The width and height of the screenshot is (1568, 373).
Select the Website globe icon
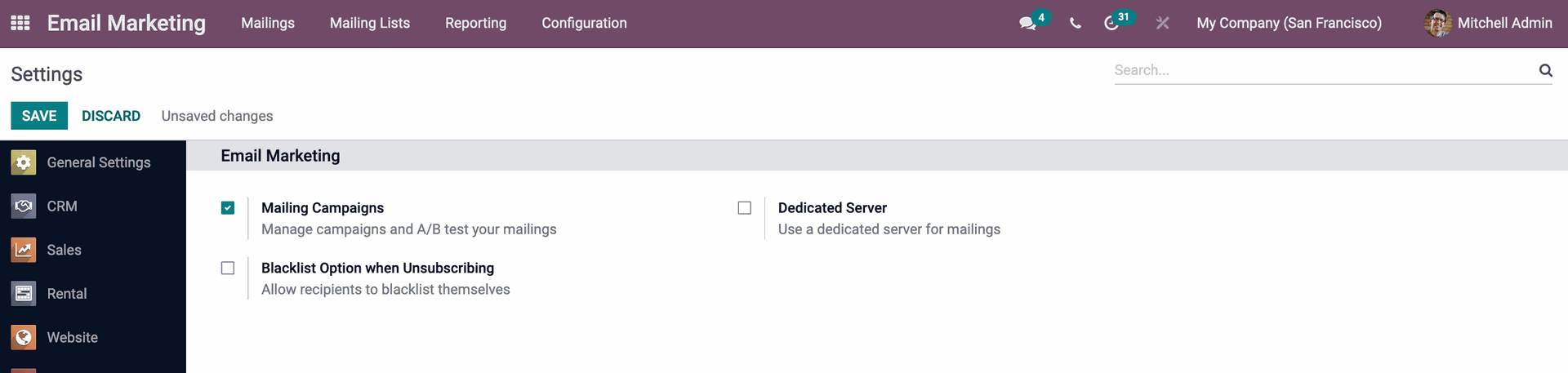[x=24, y=337]
